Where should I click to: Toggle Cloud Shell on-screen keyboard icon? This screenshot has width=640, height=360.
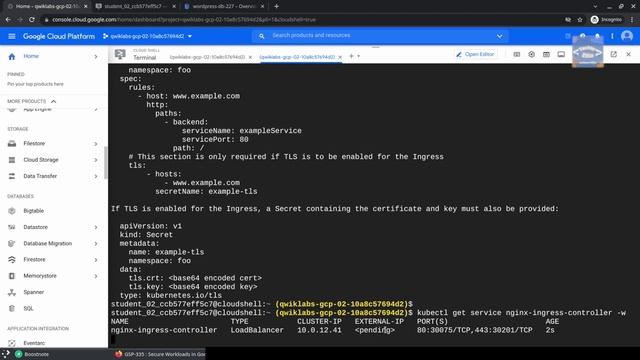tap(517, 54)
